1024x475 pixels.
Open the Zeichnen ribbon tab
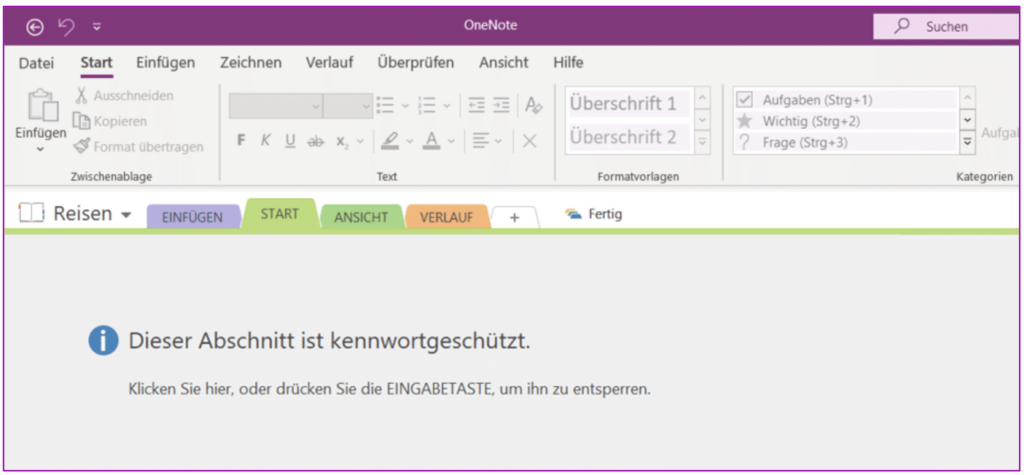click(x=251, y=63)
